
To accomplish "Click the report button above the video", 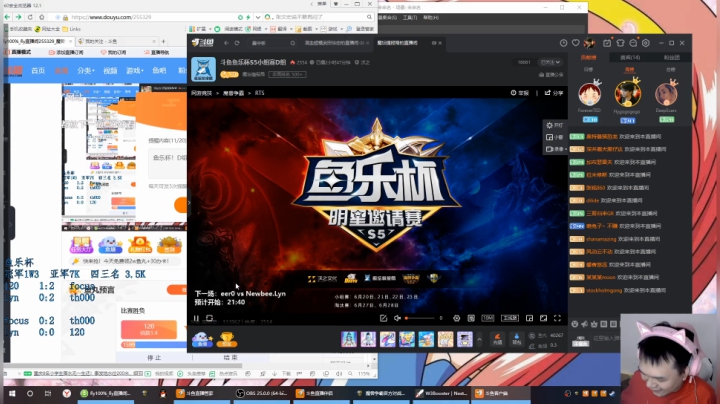I will tap(520, 93).
